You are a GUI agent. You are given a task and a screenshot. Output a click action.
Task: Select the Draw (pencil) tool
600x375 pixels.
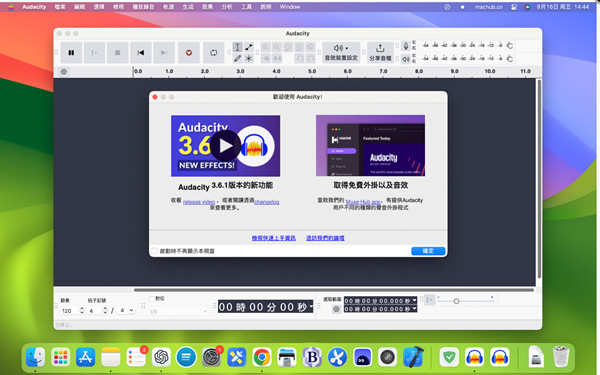237,58
